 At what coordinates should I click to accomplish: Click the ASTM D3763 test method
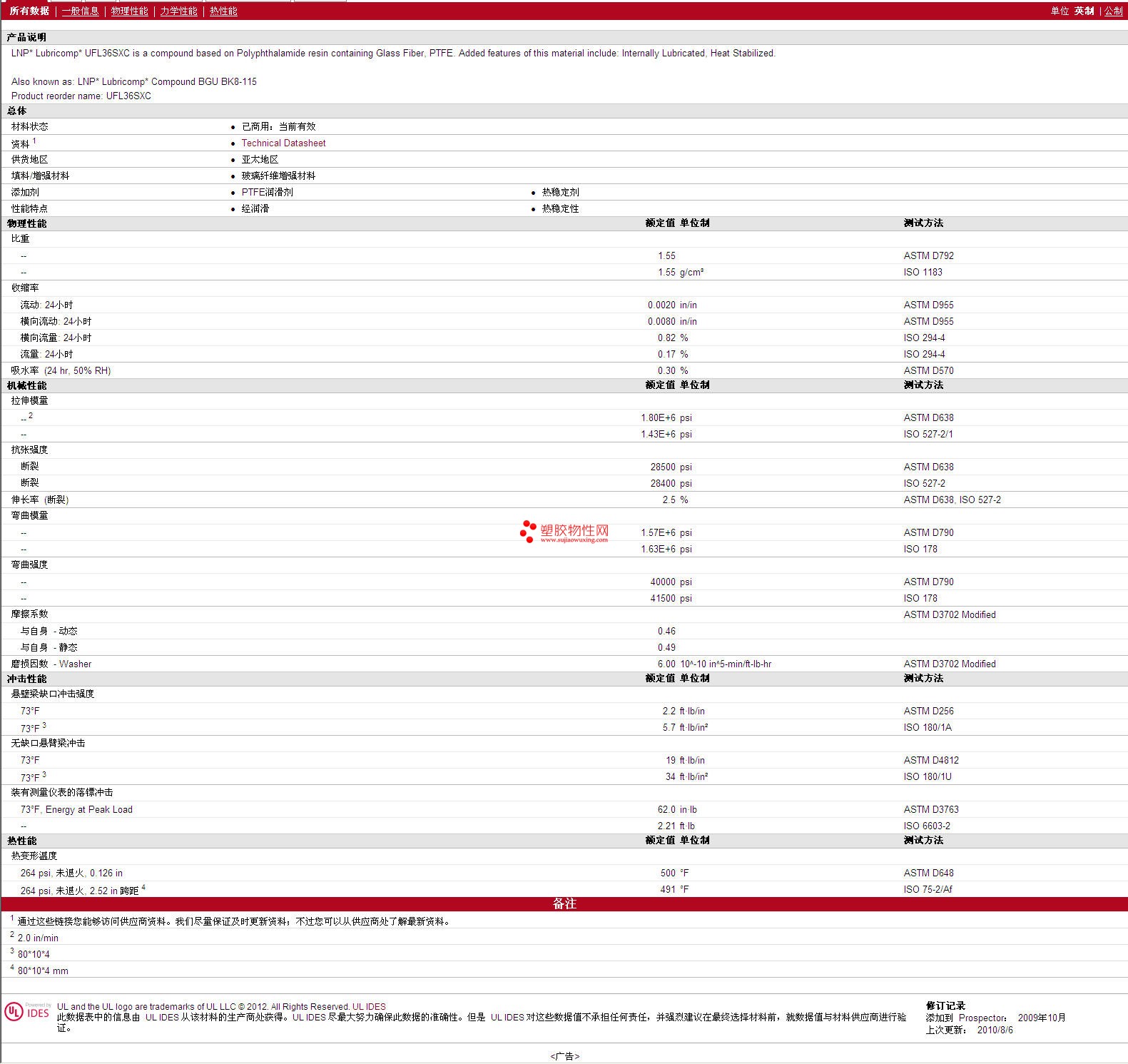tap(931, 809)
